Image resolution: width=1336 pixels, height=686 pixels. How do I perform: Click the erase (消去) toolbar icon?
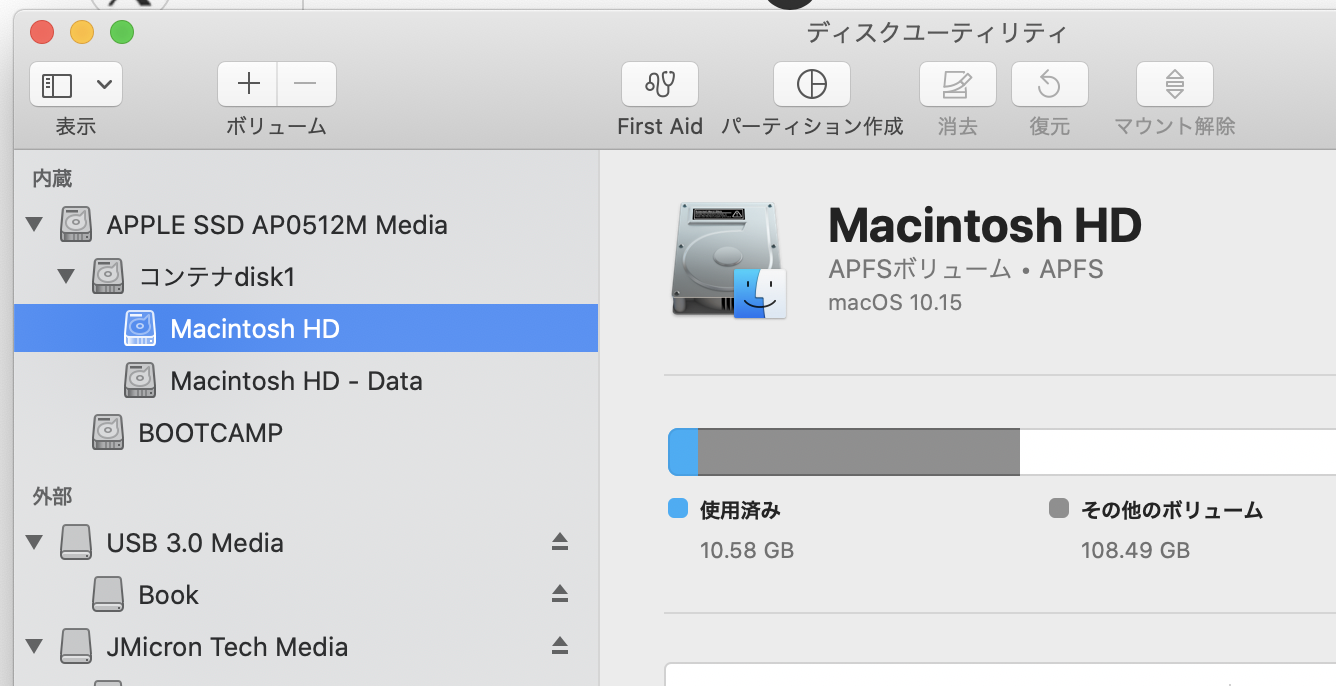[957, 84]
